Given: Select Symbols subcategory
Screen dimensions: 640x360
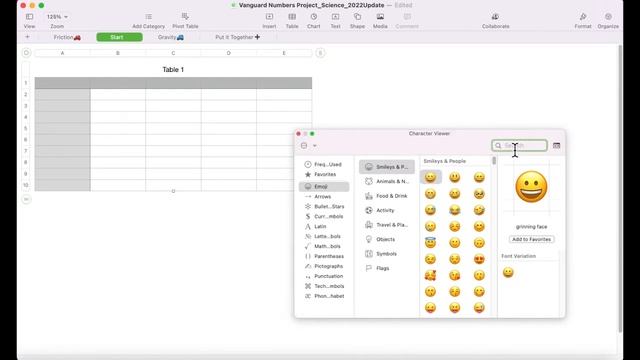Looking at the screenshot, I should click(387, 254).
